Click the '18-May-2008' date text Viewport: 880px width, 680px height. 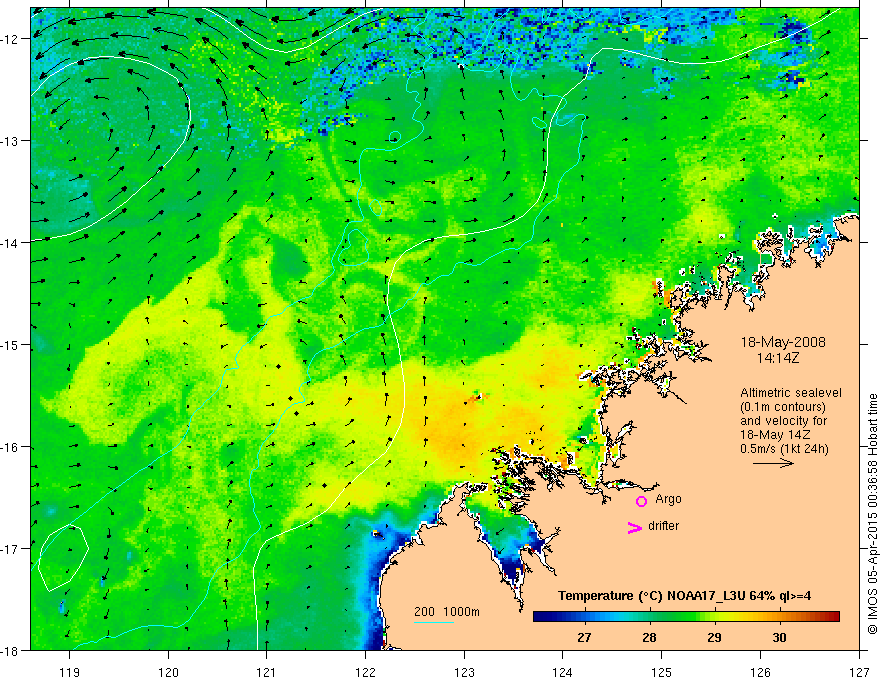[783, 342]
